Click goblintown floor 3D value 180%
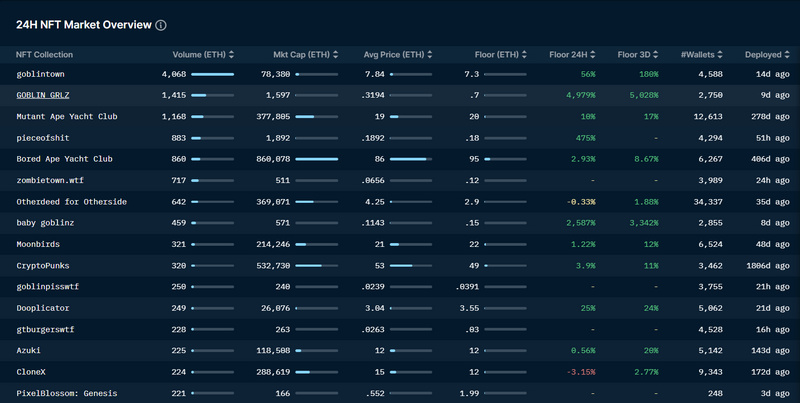Screen dimensions: 800x403 (x=648, y=74)
